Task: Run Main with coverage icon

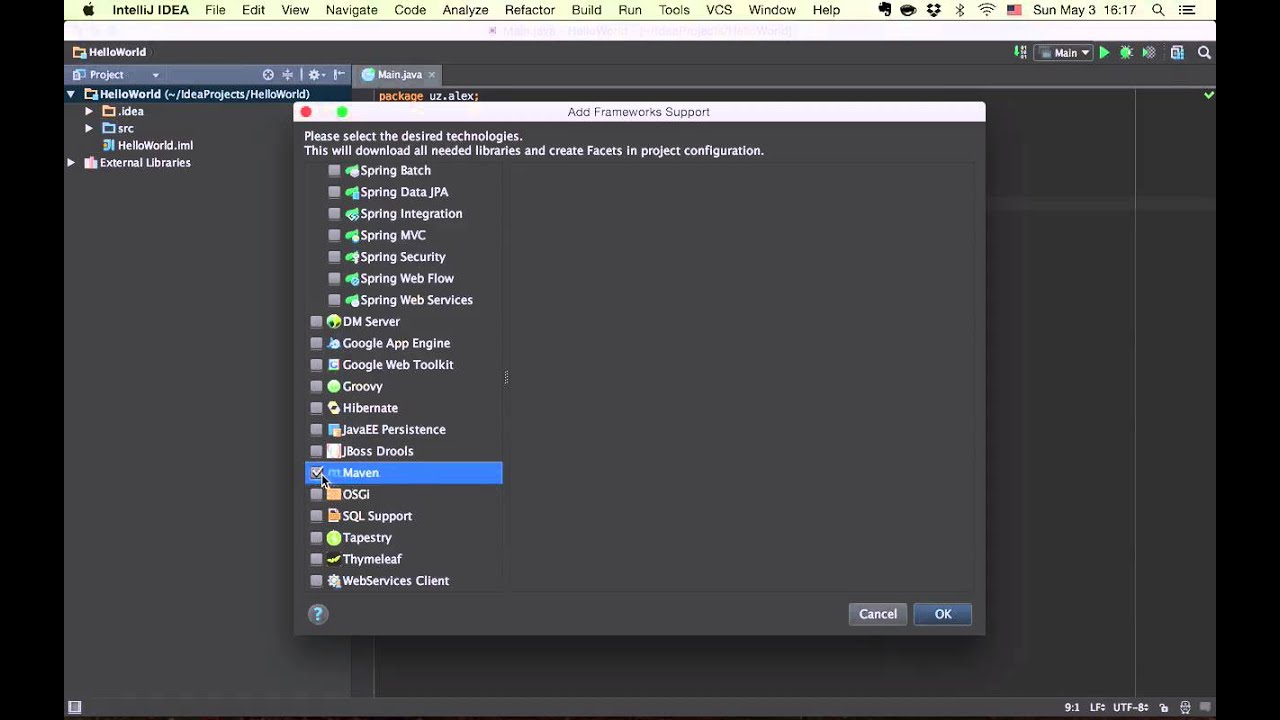Action: pyautogui.click(x=1149, y=53)
